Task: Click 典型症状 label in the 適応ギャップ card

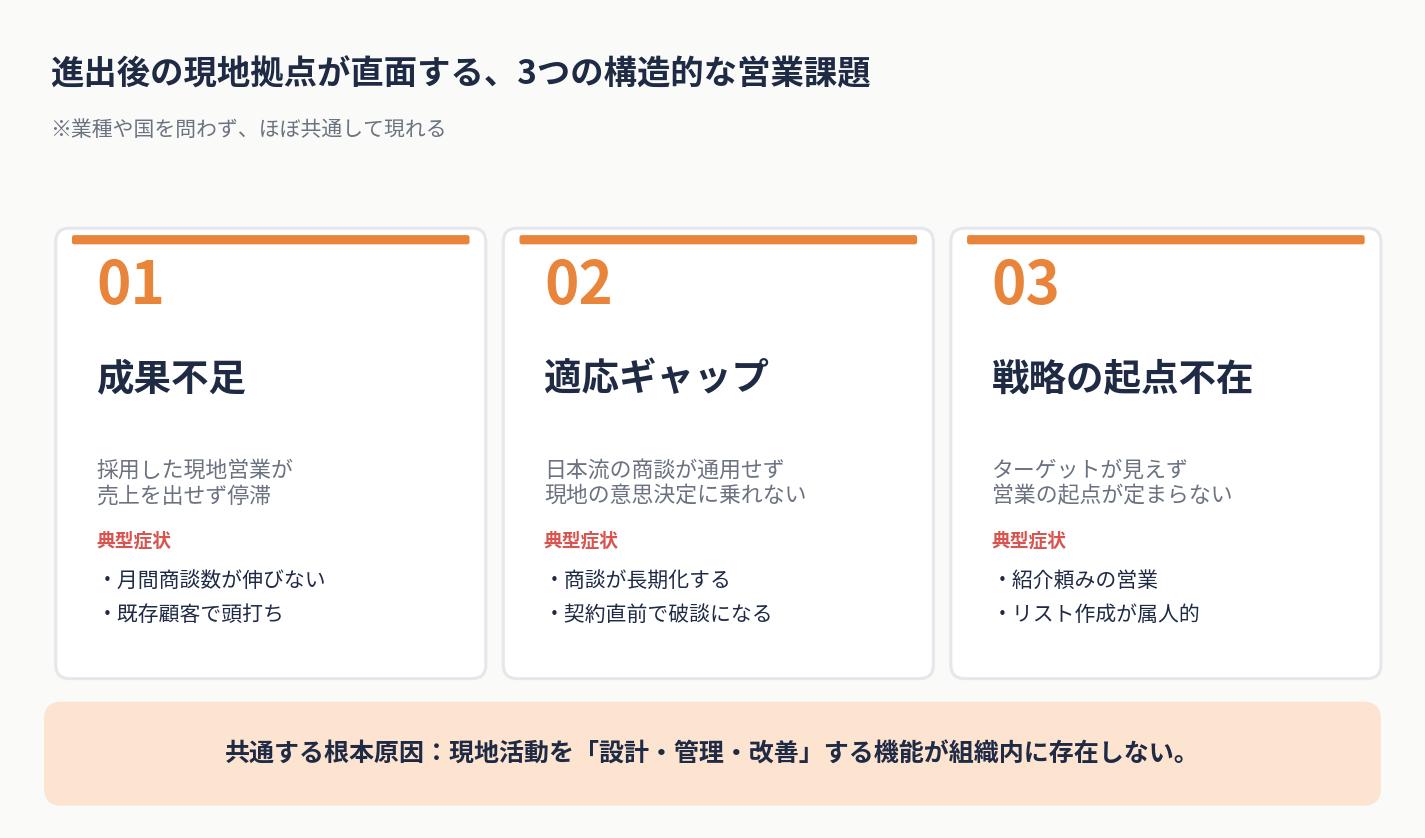Action: point(581,541)
